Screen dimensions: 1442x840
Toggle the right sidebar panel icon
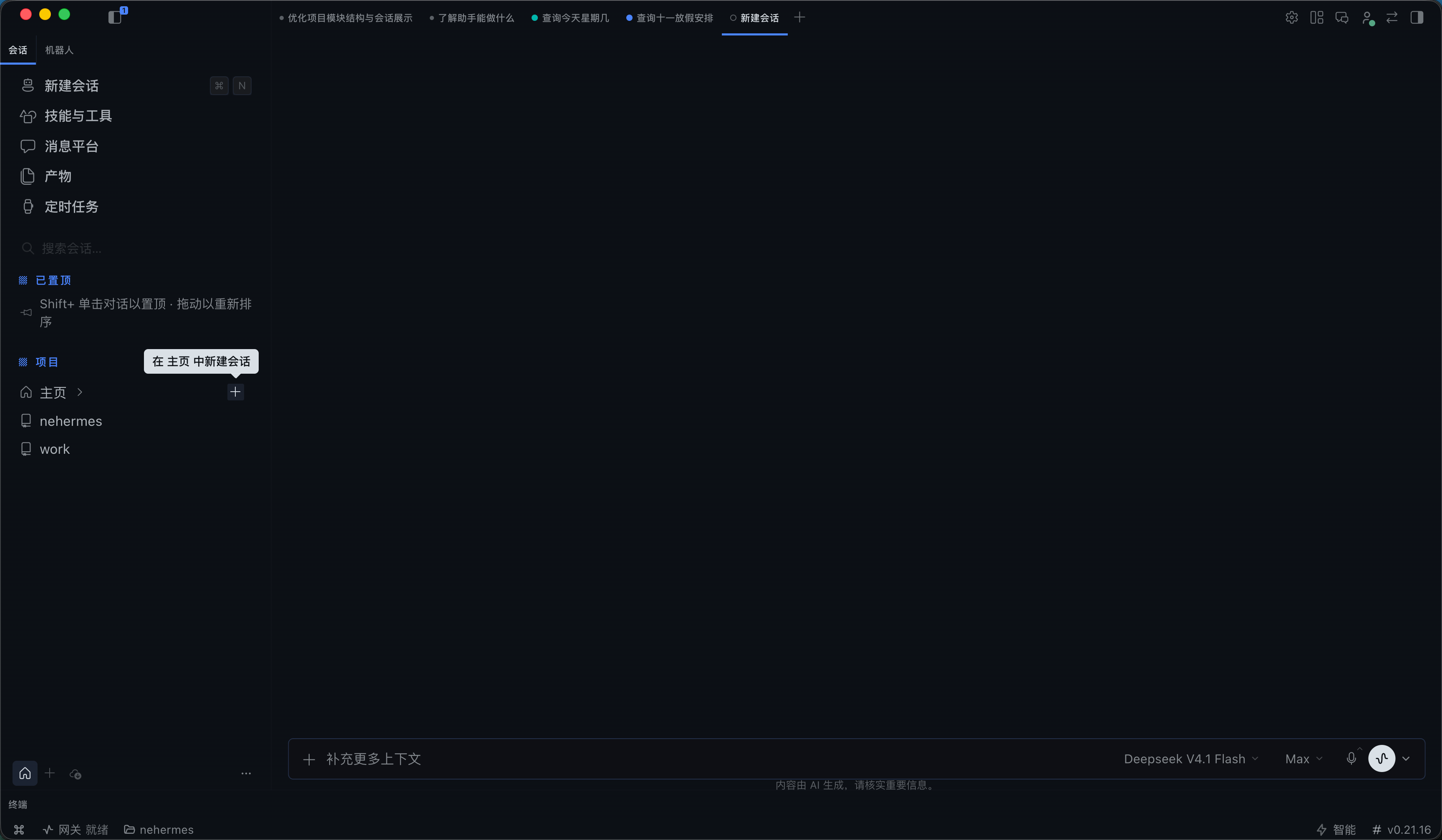pyautogui.click(x=1417, y=18)
